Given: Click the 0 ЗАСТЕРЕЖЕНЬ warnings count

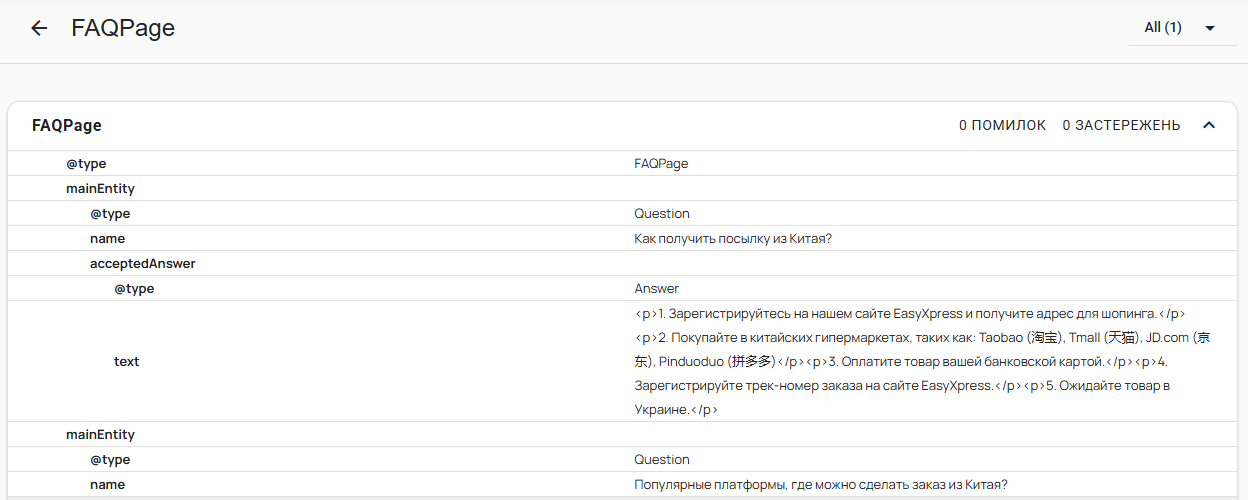Looking at the screenshot, I should [x=1121, y=125].
